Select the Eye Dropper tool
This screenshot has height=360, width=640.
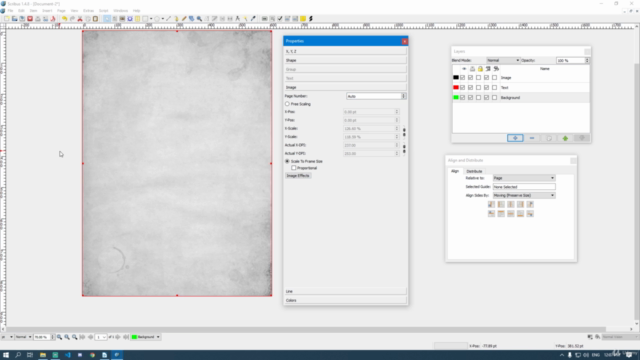tap(253, 19)
